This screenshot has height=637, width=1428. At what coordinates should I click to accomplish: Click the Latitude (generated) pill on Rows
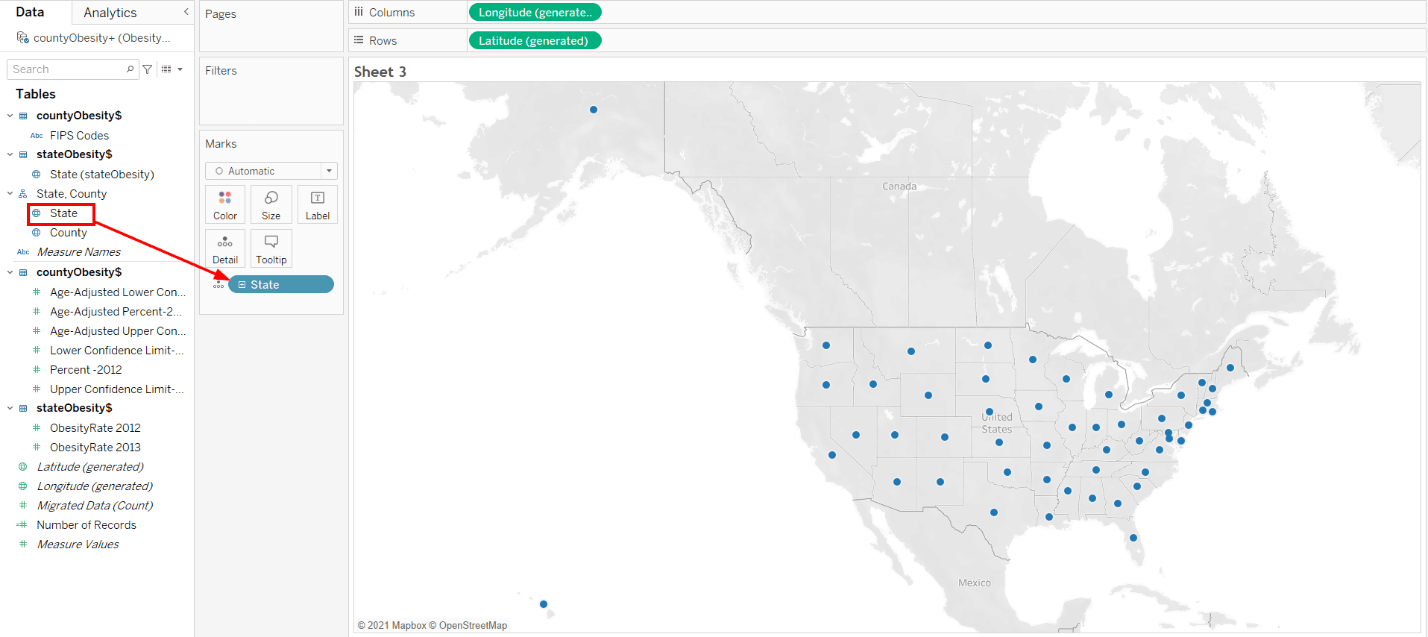(535, 40)
